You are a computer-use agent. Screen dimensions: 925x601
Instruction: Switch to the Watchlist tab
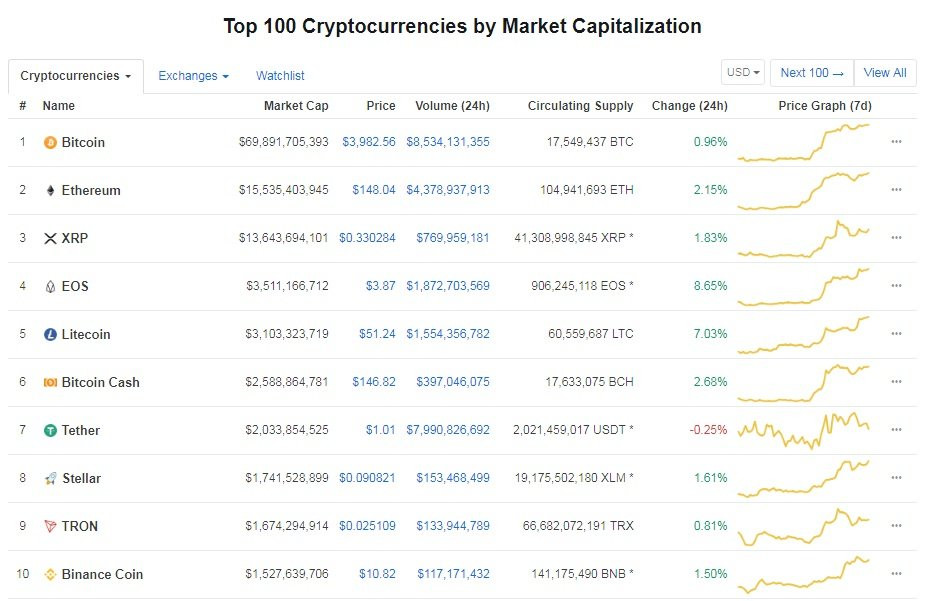tap(280, 76)
